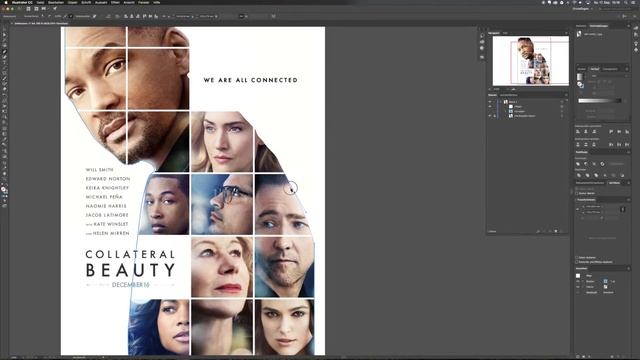Open the Navigator panel flyout menu

(x=567, y=33)
